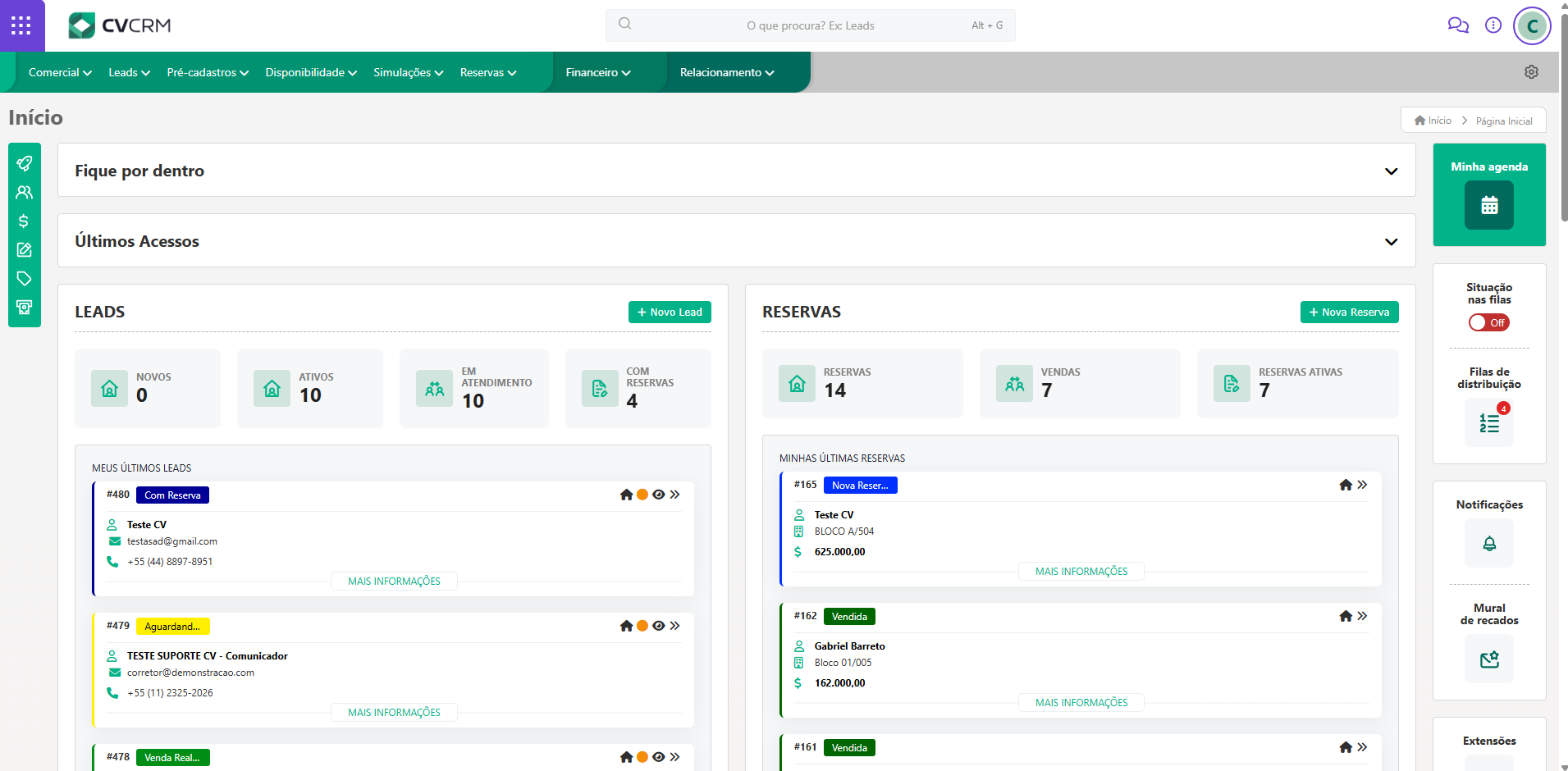Open the Novos leads stat card
This screenshot has width=1568, height=771.
[x=148, y=388]
